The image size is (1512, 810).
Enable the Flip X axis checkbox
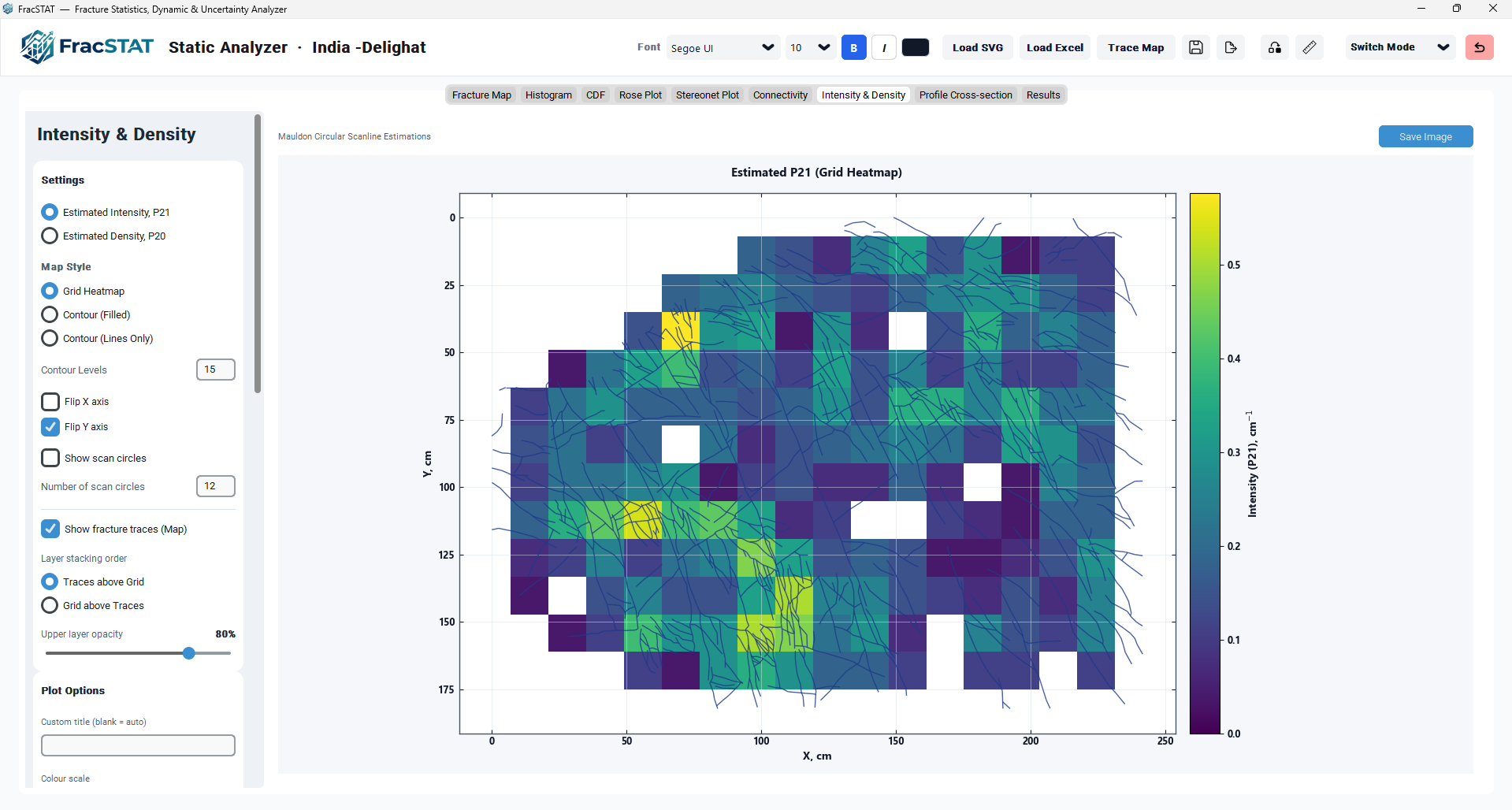coord(50,402)
